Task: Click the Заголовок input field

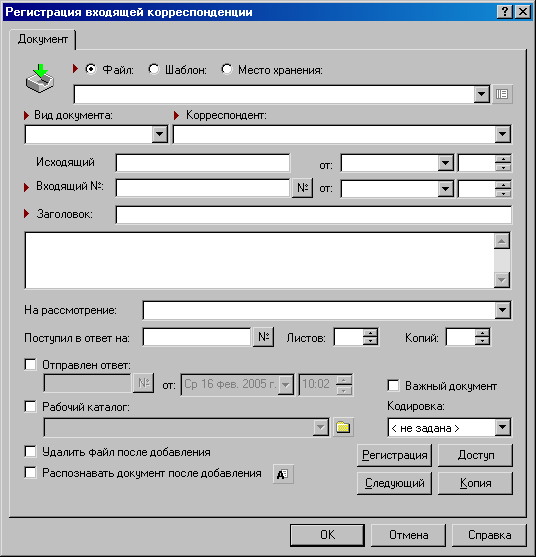Action: tap(314, 215)
